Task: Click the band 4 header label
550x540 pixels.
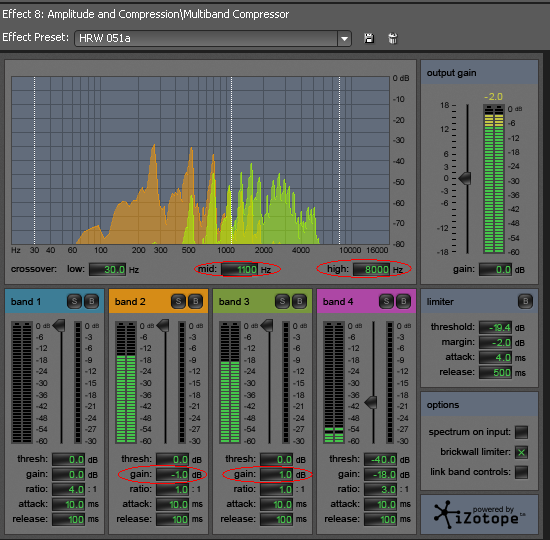Action: pos(338,301)
